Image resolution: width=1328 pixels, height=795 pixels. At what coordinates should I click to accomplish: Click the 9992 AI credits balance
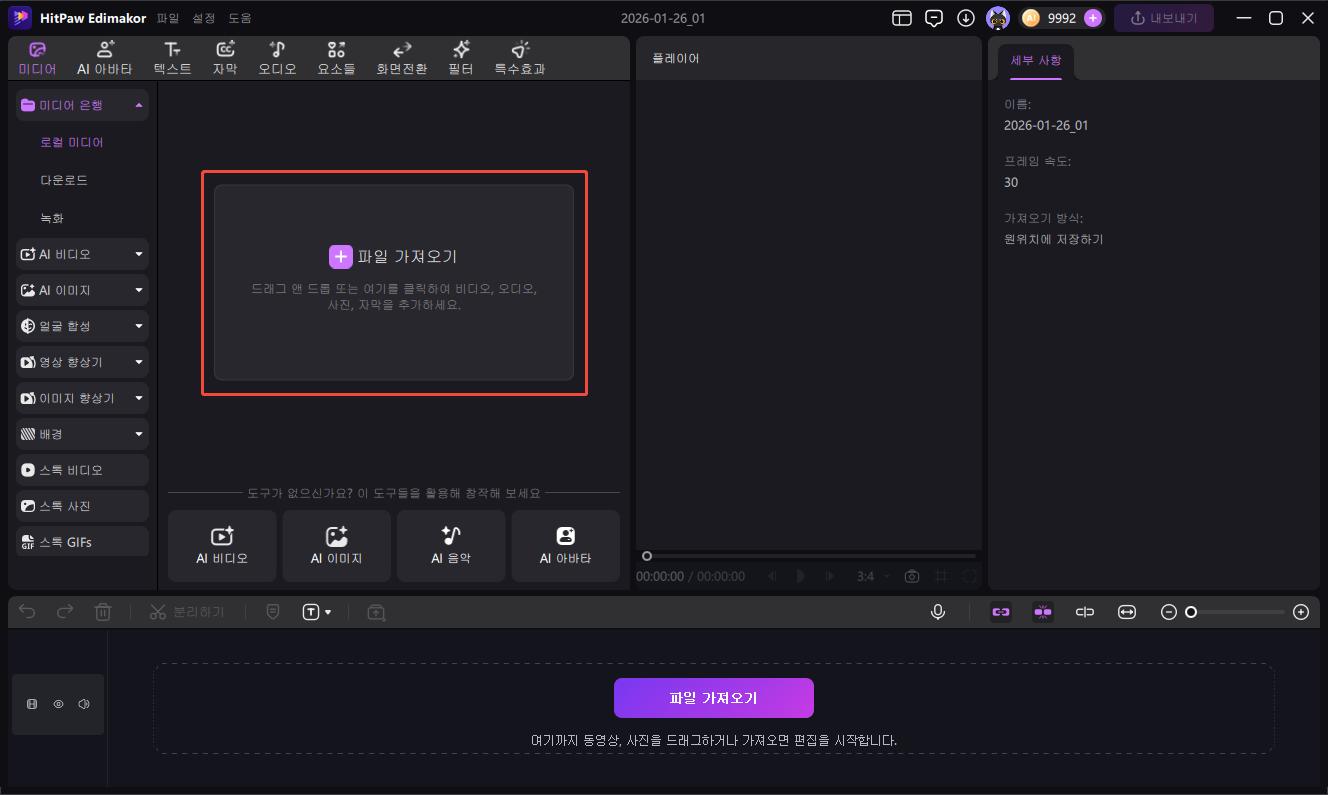tap(1061, 18)
